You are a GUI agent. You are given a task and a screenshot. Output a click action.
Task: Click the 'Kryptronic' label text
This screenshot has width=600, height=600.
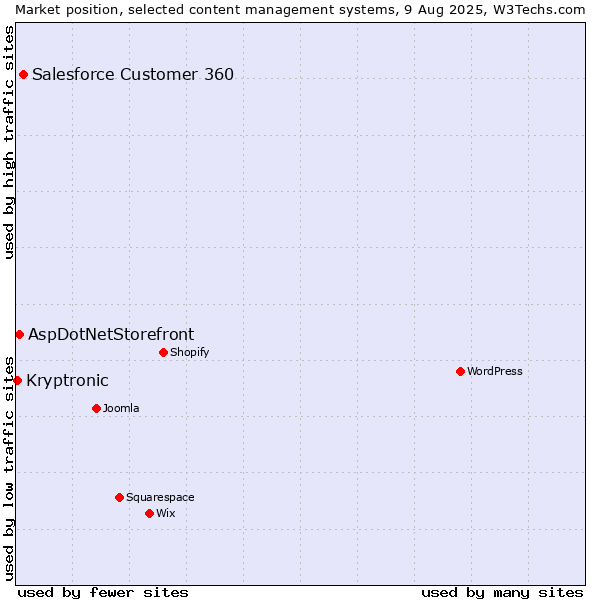(67, 381)
